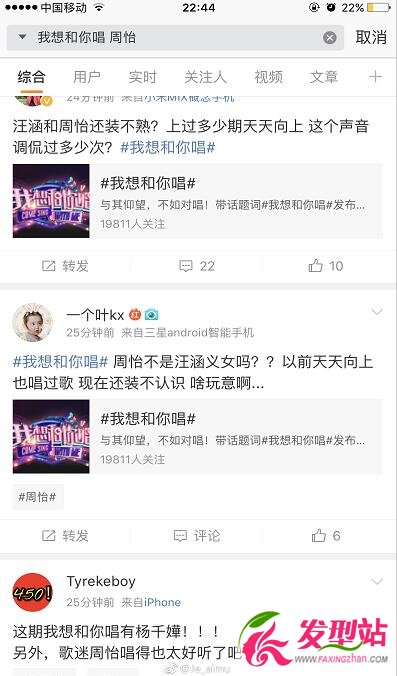Switch to the 实时 tab

click(x=142, y=77)
